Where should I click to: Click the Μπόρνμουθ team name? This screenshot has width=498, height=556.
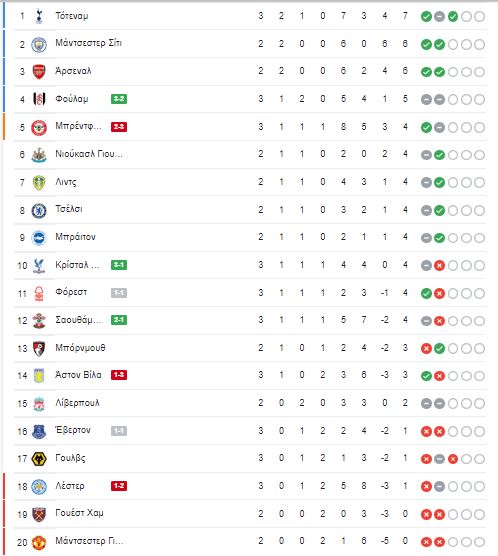[81, 348]
